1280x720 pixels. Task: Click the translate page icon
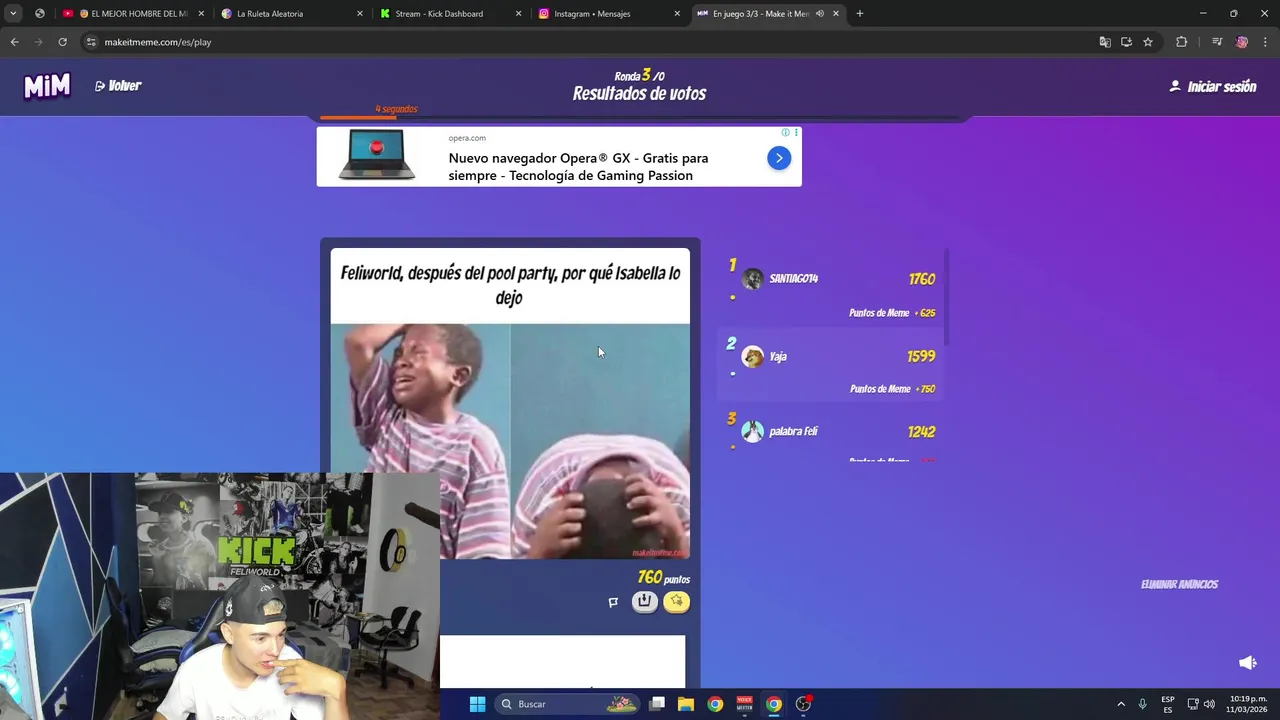1105,42
